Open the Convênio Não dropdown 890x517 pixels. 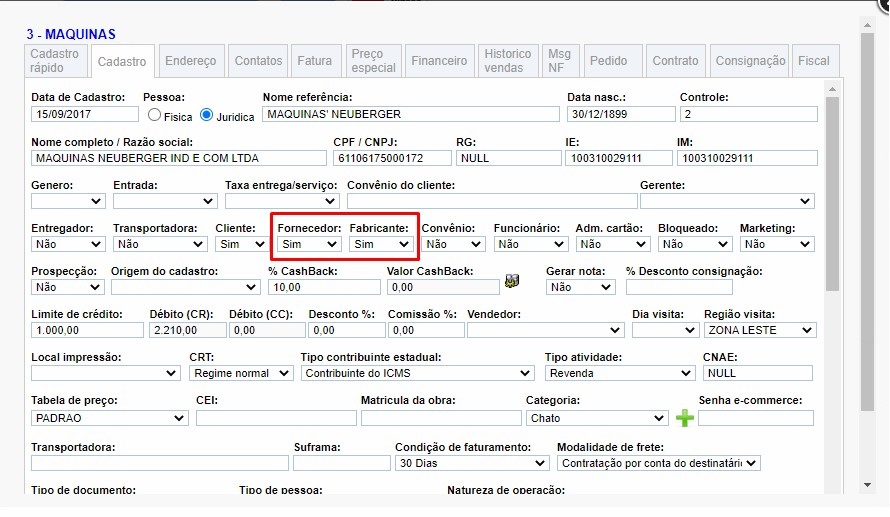(x=453, y=244)
